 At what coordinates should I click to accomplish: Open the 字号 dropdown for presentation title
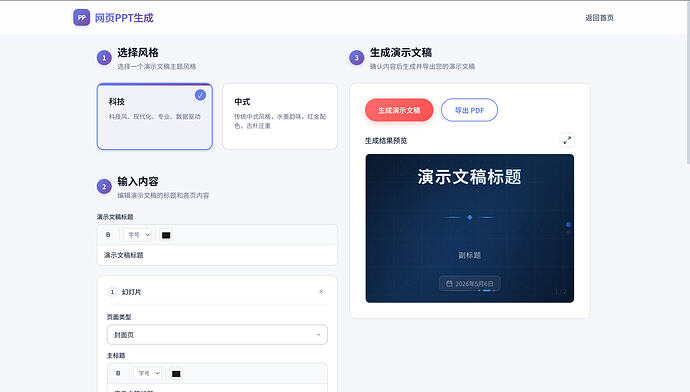coord(138,235)
